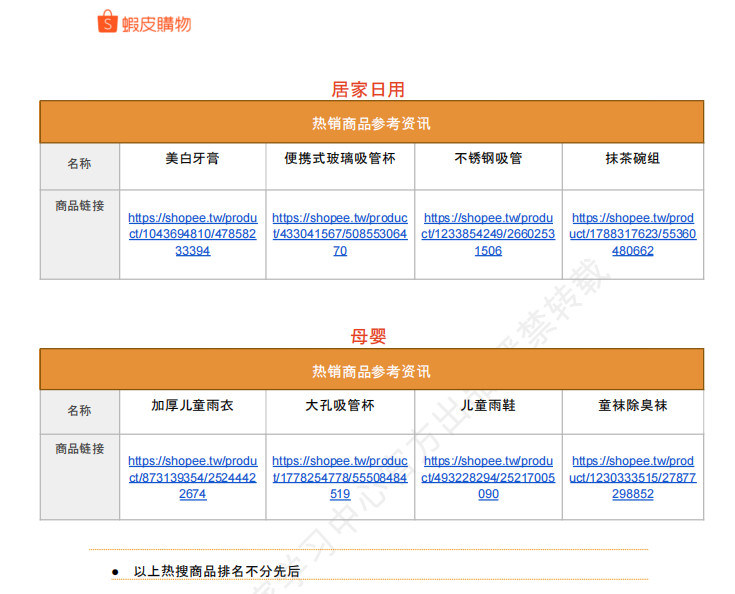Select the 居家日用 section heading

[x=368, y=89]
